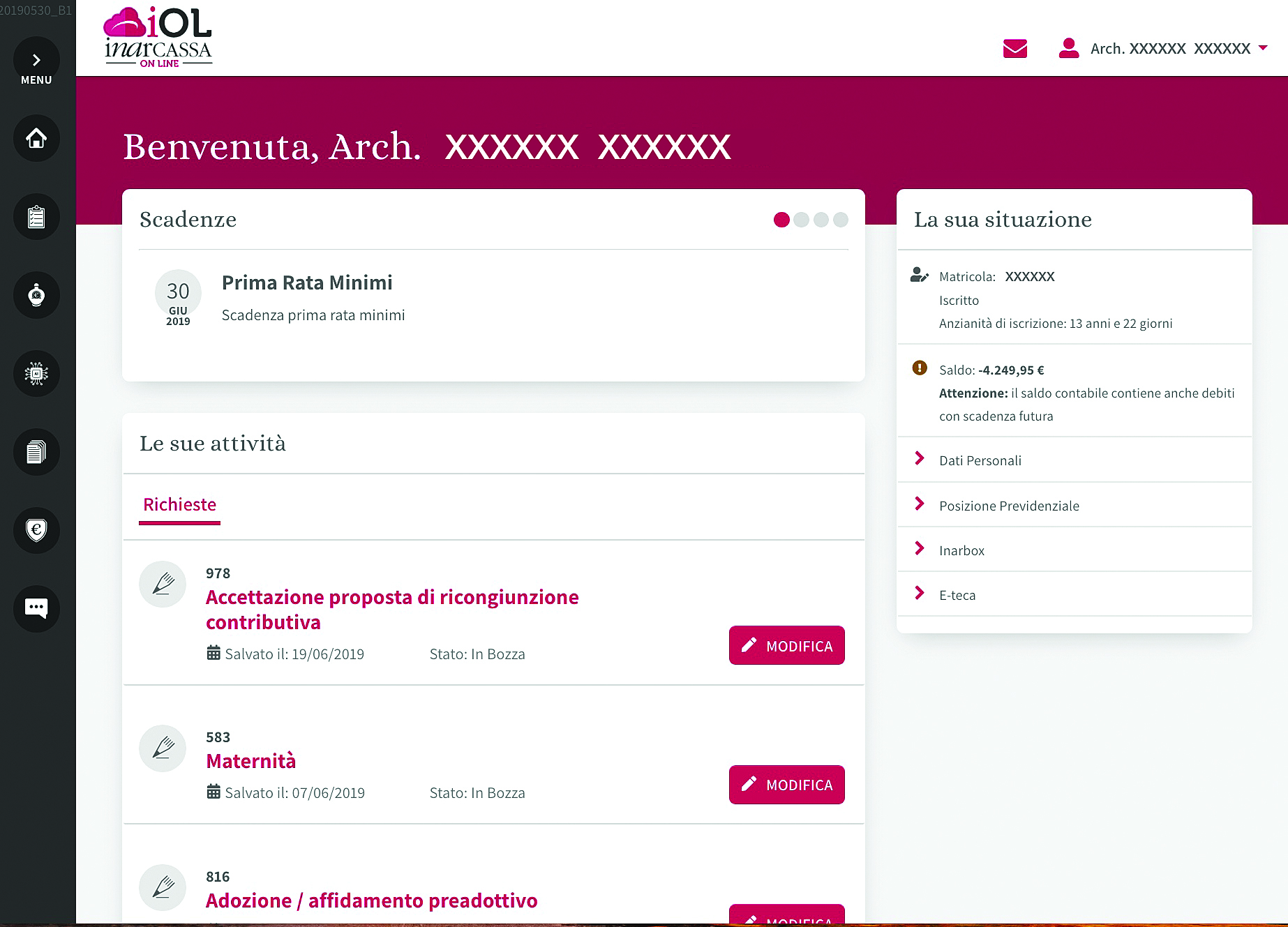Click request number 978

(x=218, y=573)
